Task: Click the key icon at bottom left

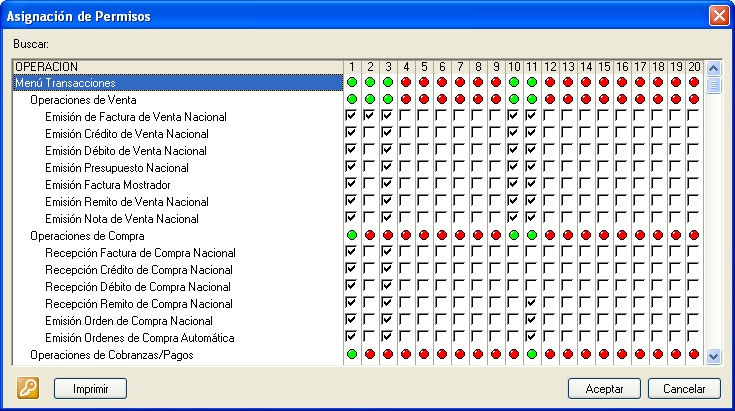Action: 27,388
